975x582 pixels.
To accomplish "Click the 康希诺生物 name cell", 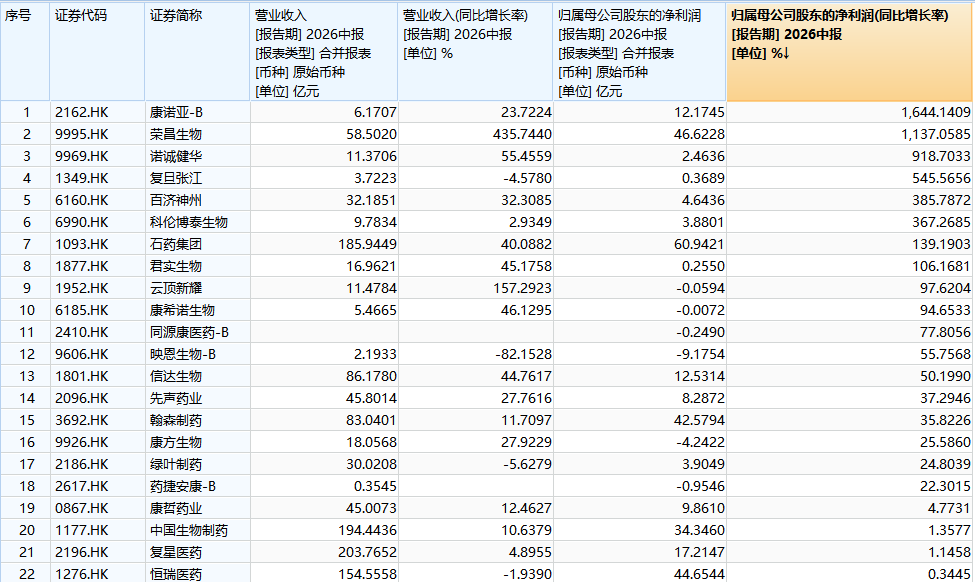I will pyautogui.click(x=182, y=310).
